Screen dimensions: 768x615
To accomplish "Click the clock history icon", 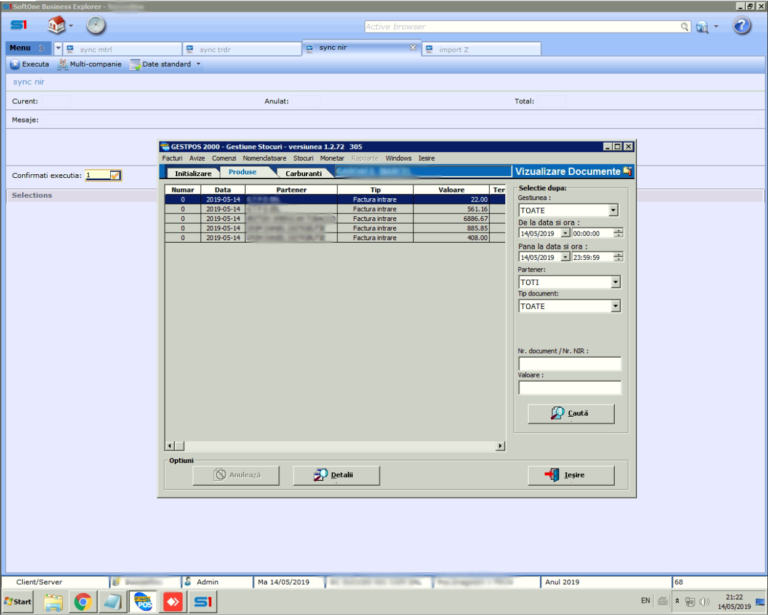I will click(96, 25).
